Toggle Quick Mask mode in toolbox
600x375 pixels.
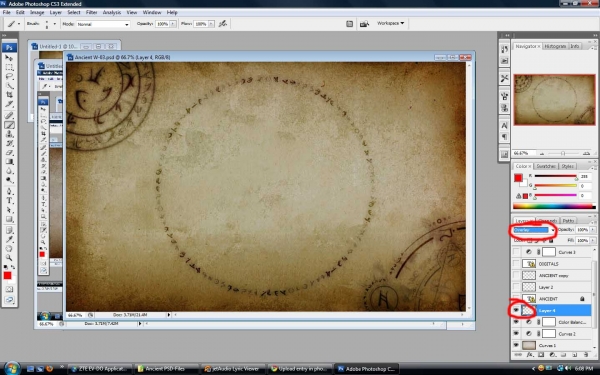pos(9,289)
